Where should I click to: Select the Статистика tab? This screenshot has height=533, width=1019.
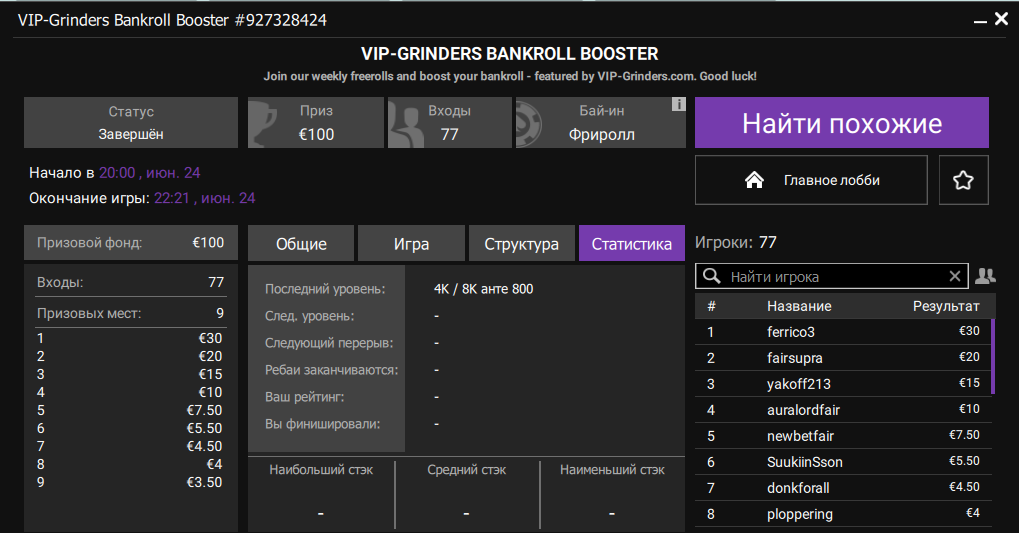click(x=632, y=244)
